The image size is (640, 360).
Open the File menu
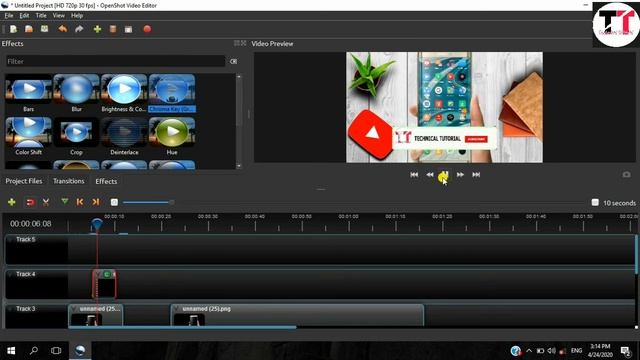(9, 16)
